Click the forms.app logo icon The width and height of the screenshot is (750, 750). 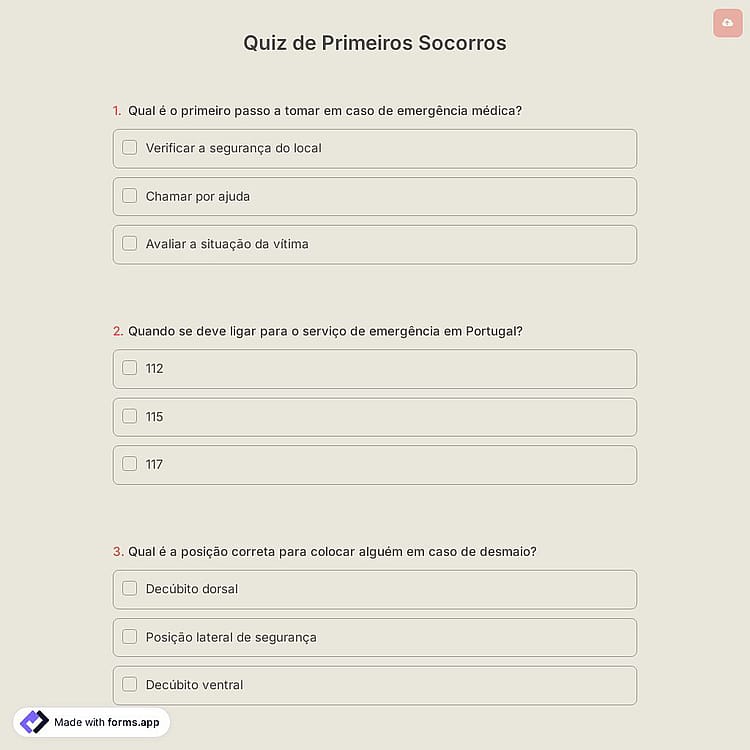[x=34, y=722]
